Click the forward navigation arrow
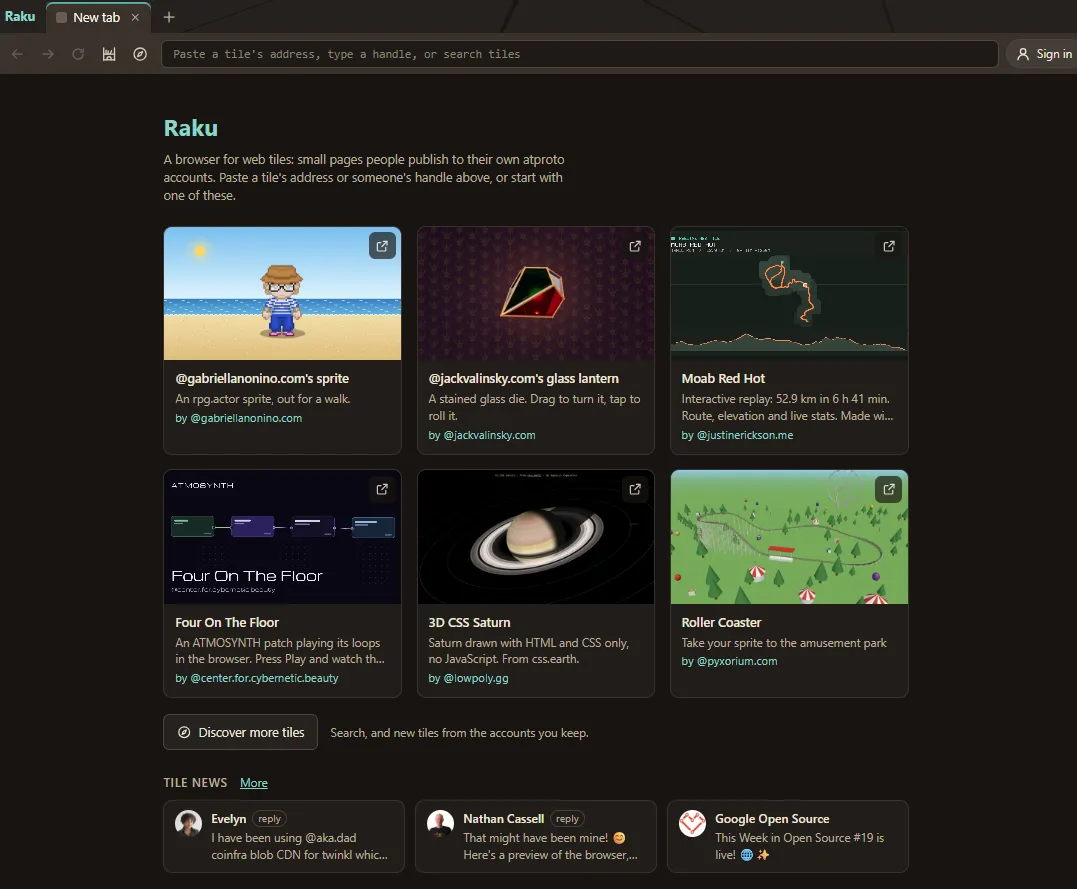Screen dimensions: 1077x889 [x=48, y=54]
